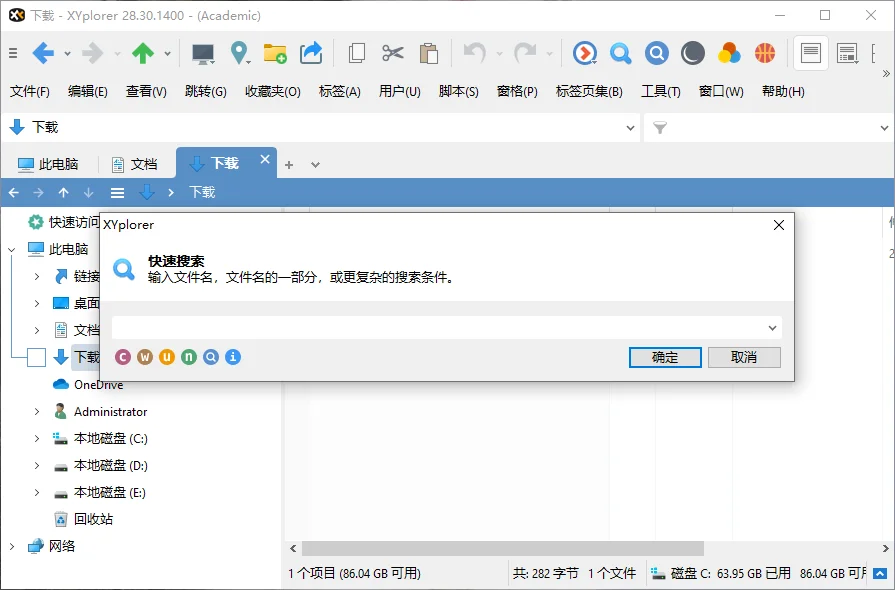Viewport: 895px width, 590px height.
Task: Open Up button dropdown arrow
Action: click(x=167, y=54)
